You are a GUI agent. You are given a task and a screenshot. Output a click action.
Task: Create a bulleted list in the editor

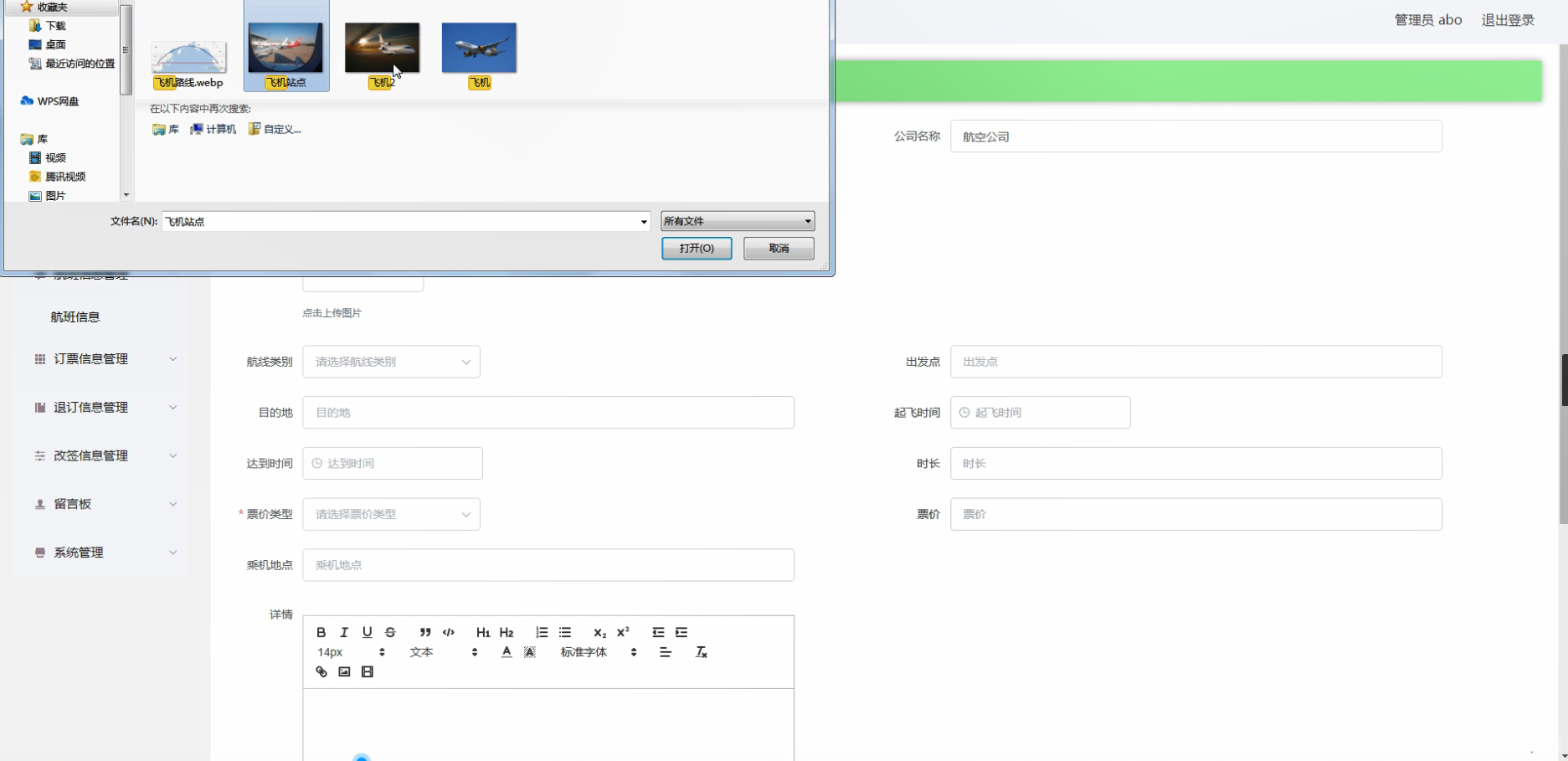coord(565,632)
